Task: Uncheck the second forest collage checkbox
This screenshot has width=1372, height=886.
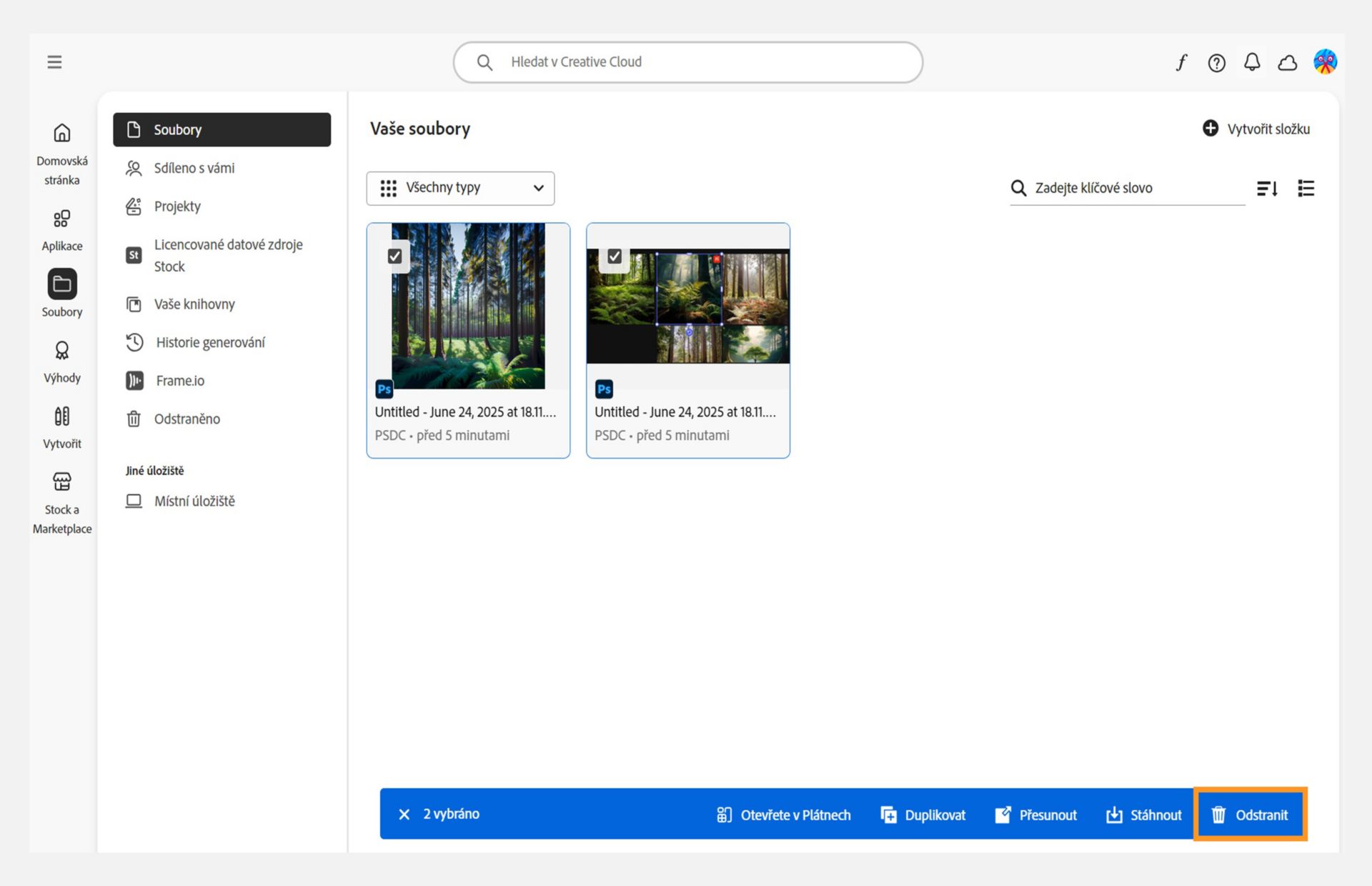Action: [615, 256]
